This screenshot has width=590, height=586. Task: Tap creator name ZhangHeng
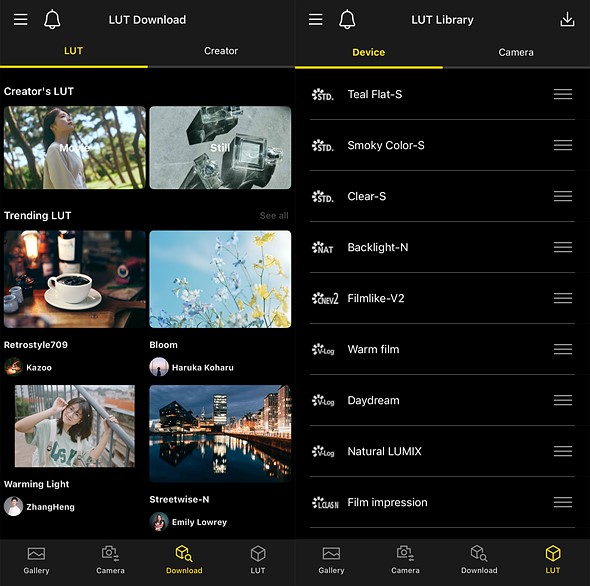50,507
